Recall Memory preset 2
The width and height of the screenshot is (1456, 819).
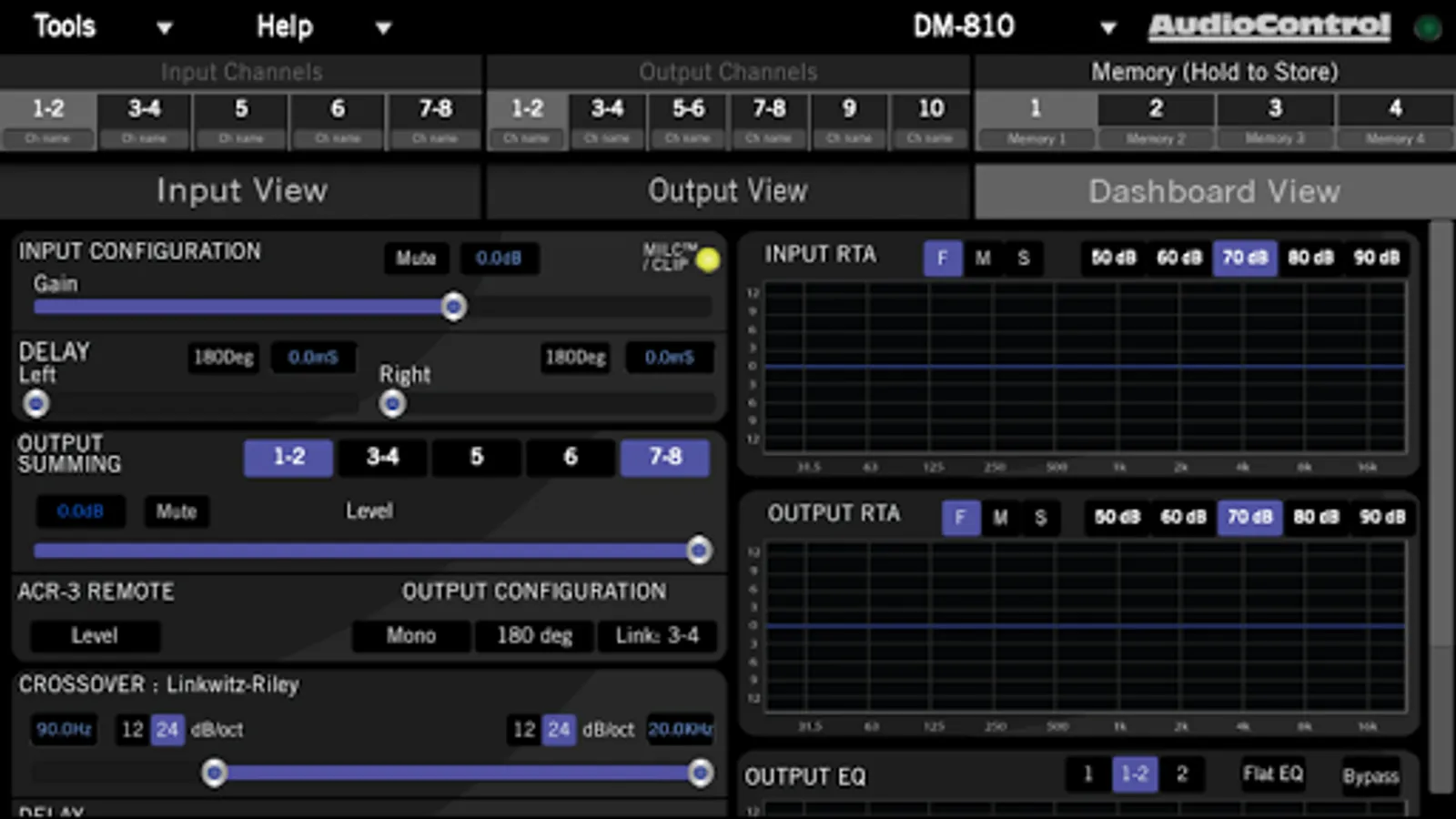1156,120
